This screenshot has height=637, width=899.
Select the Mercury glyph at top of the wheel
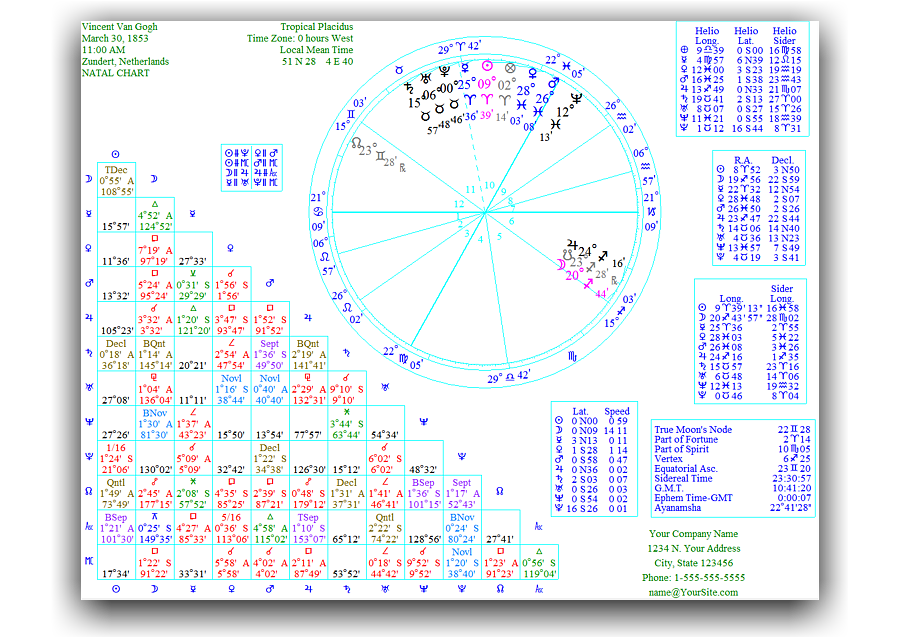click(x=465, y=68)
